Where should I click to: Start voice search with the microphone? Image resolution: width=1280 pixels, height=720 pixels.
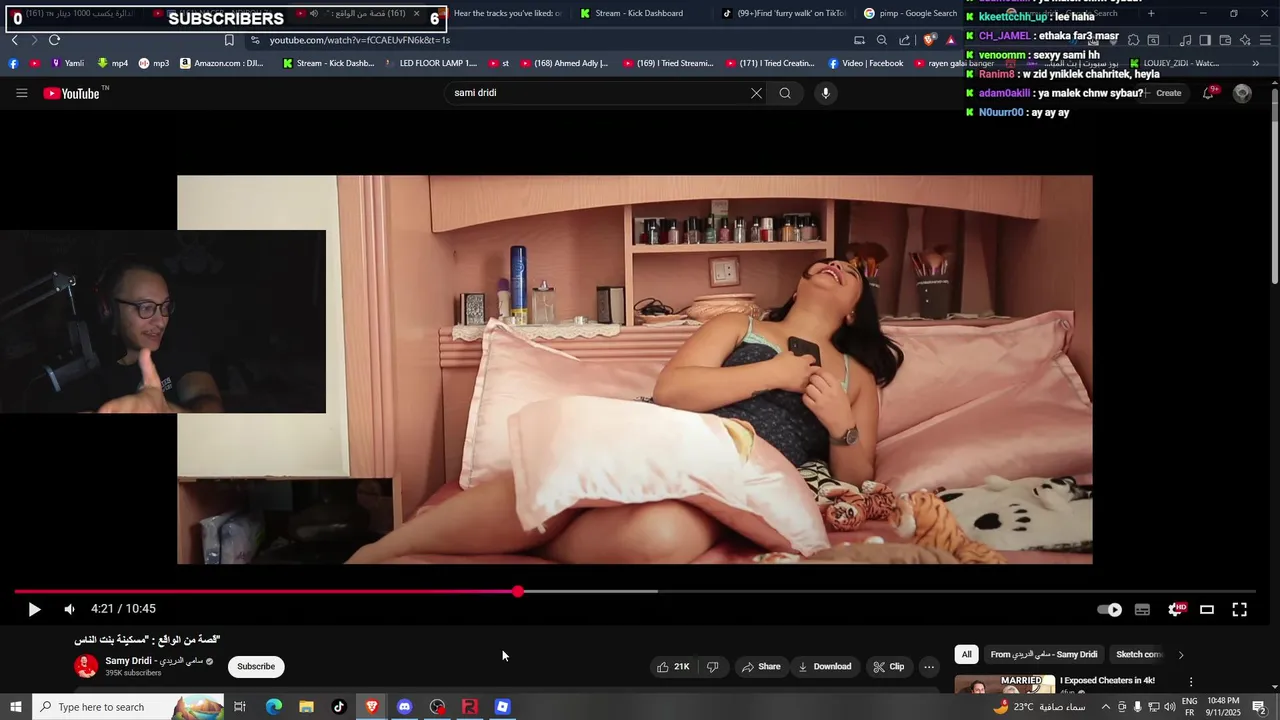coord(825,93)
